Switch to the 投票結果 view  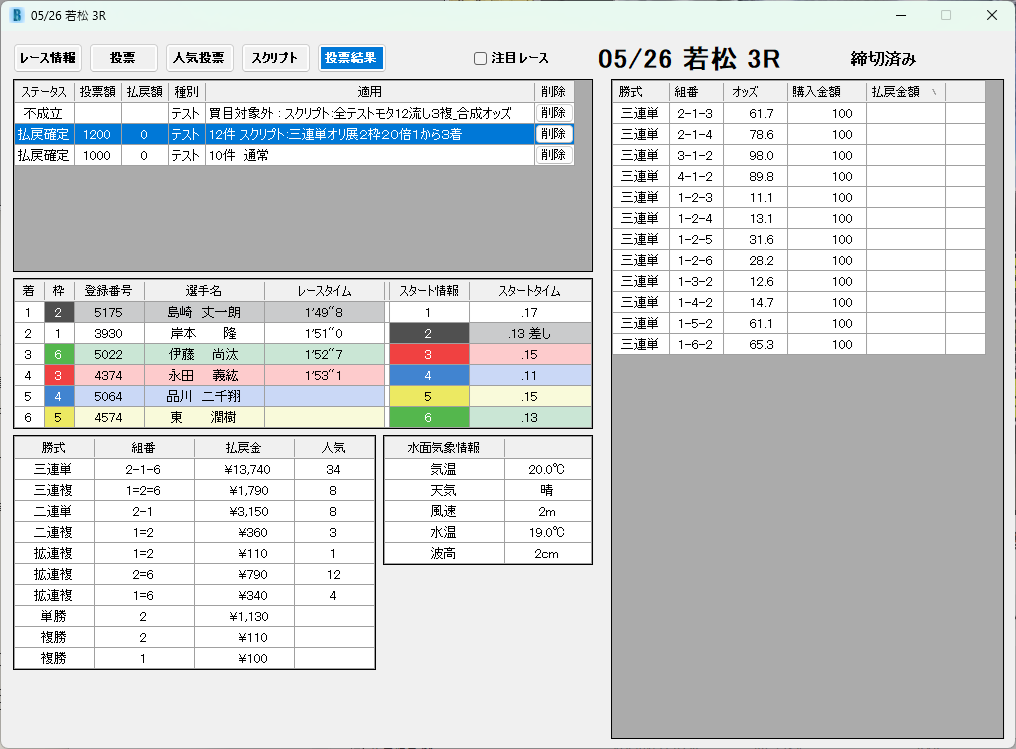coord(350,57)
